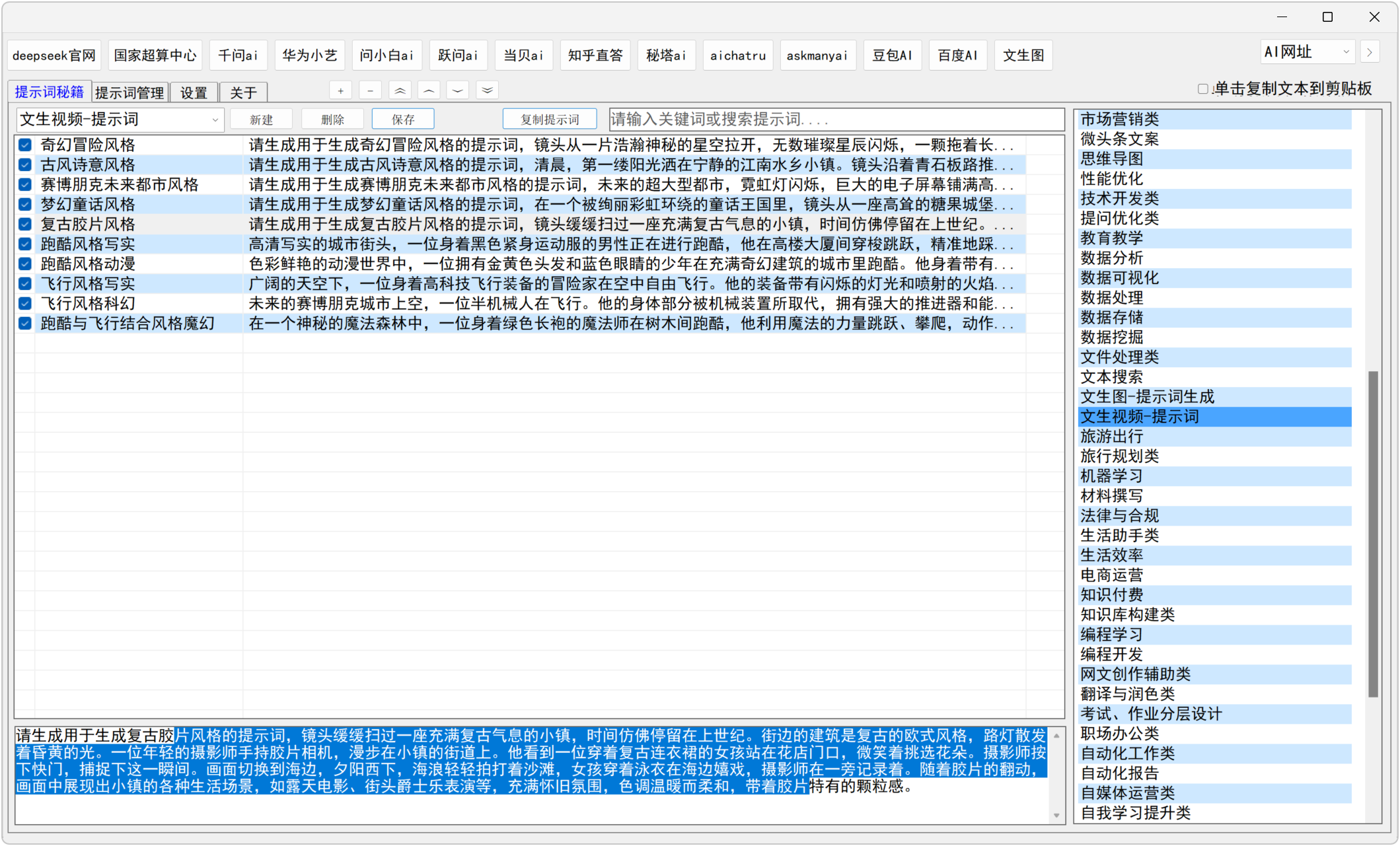Open the askmanyai shortcut
This screenshot has width=1400, height=846.
tap(817, 55)
